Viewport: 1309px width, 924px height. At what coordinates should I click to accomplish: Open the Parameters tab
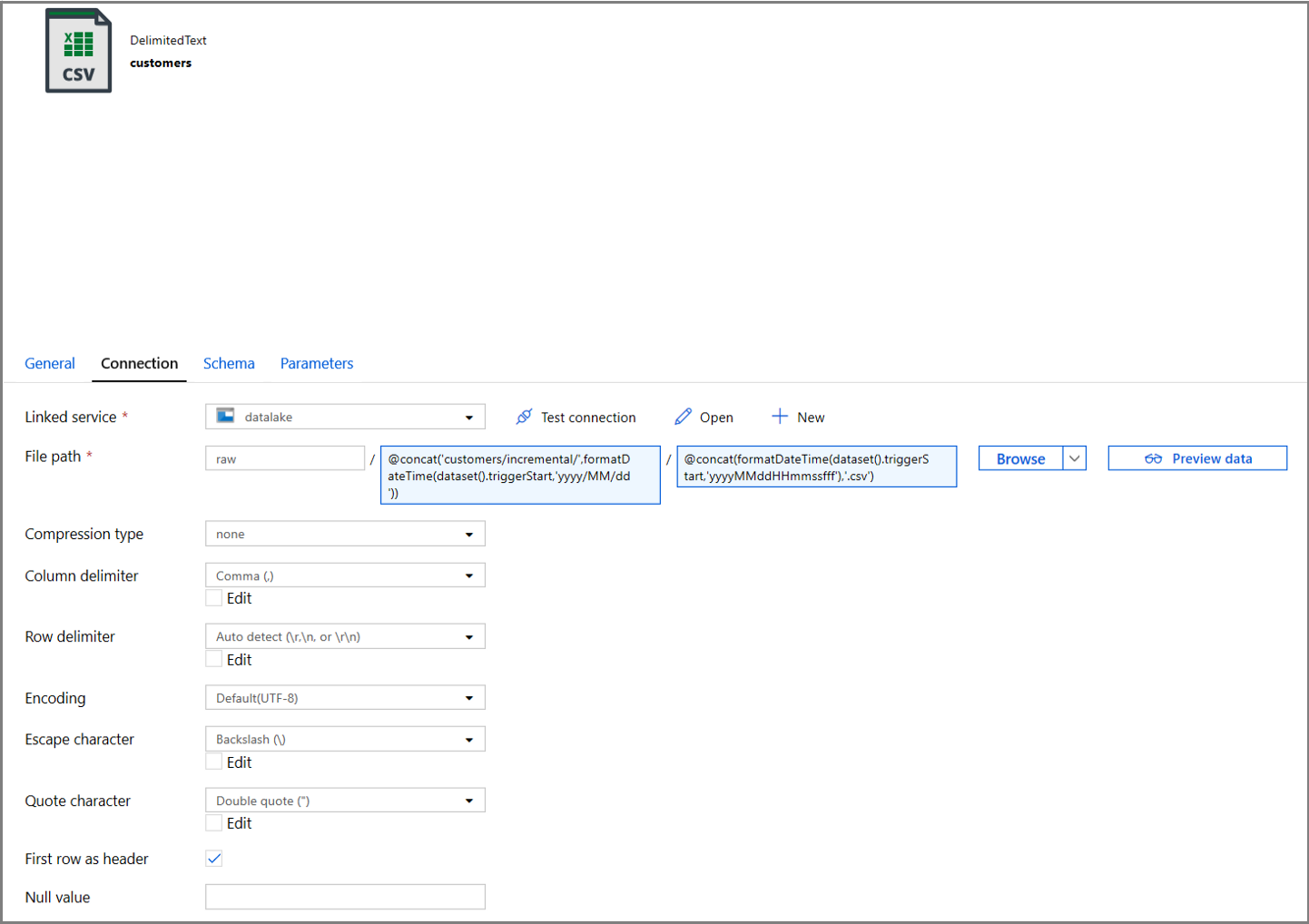point(316,363)
